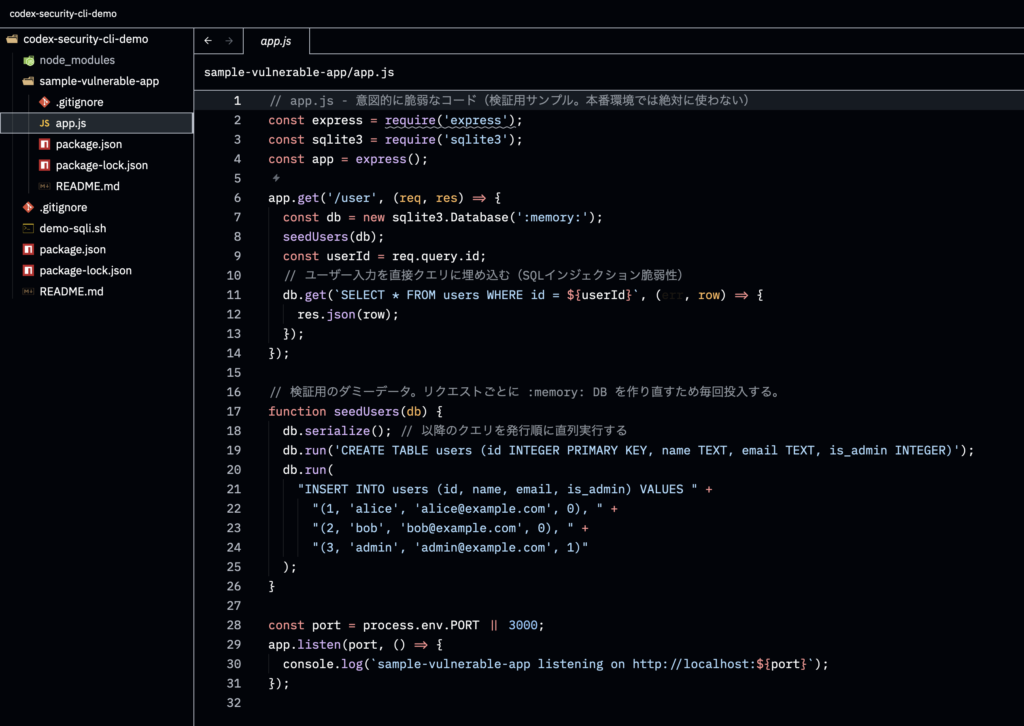Click '/user' route string on line 6
The width and height of the screenshot is (1024, 726).
[x=352, y=198]
